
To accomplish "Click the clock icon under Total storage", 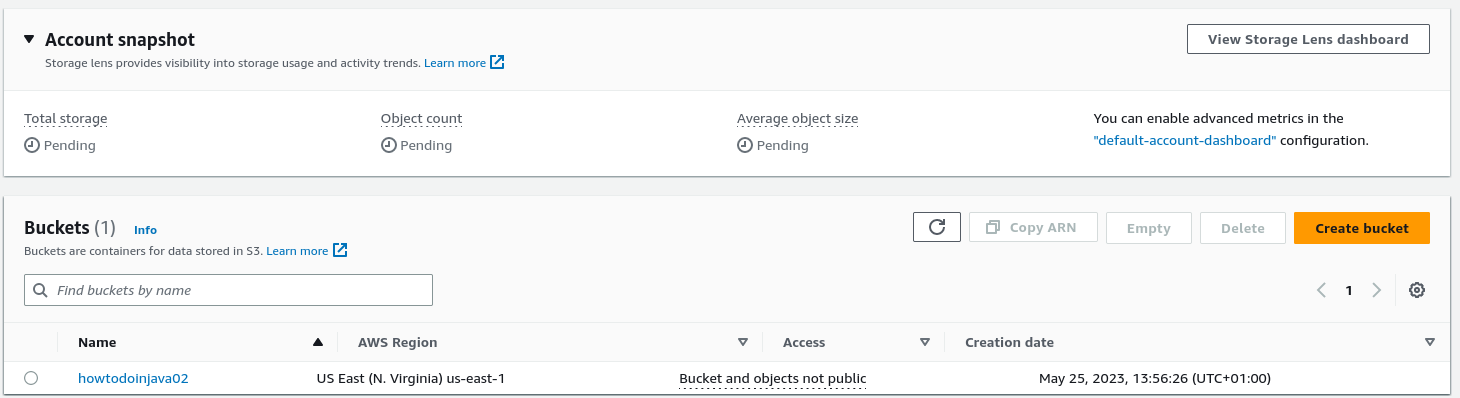I will point(32,145).
